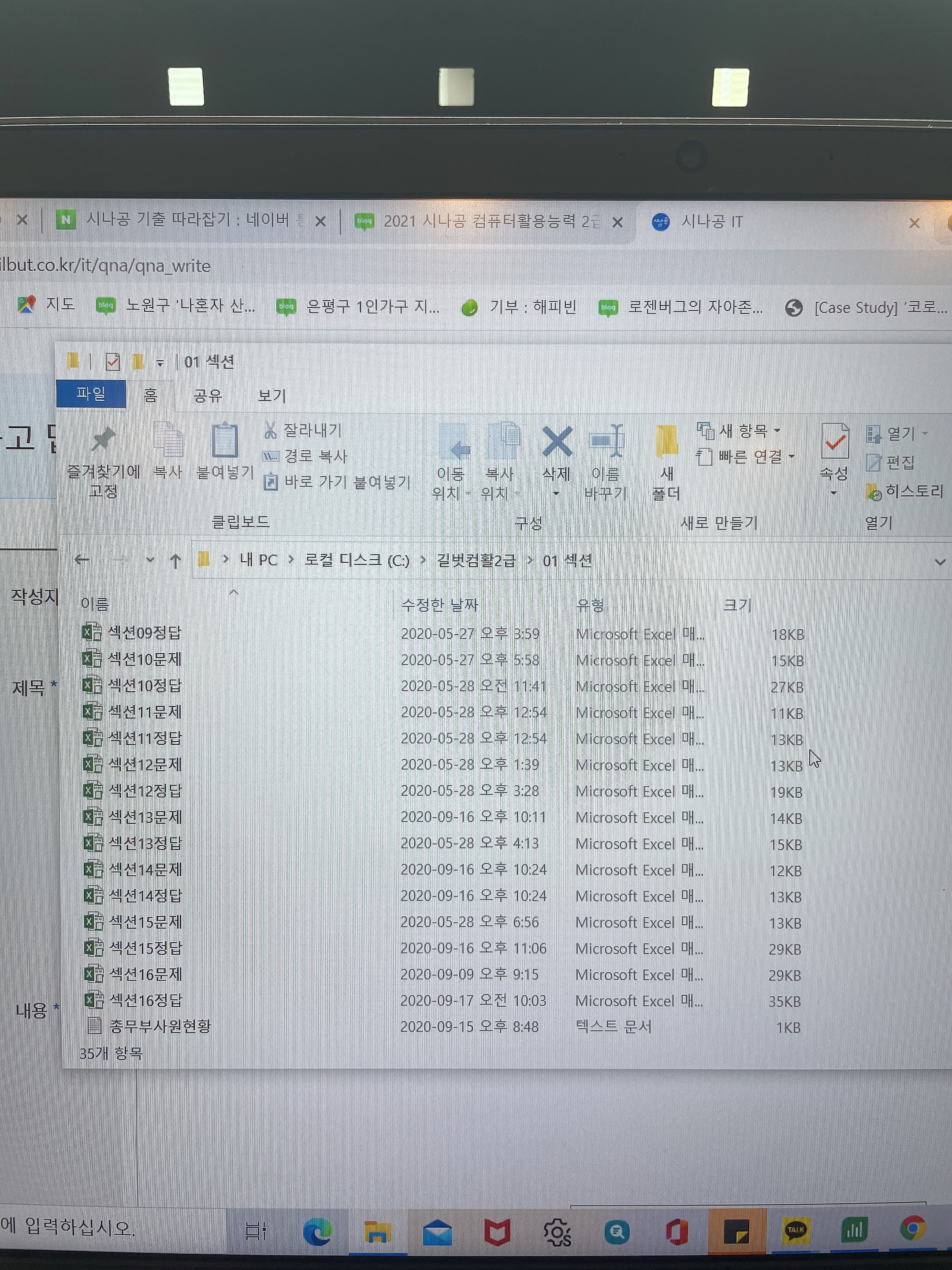This screenshot has height=1270, width=952.
Task: Sort by 크기 column header
Action: (x=737, y=605)
